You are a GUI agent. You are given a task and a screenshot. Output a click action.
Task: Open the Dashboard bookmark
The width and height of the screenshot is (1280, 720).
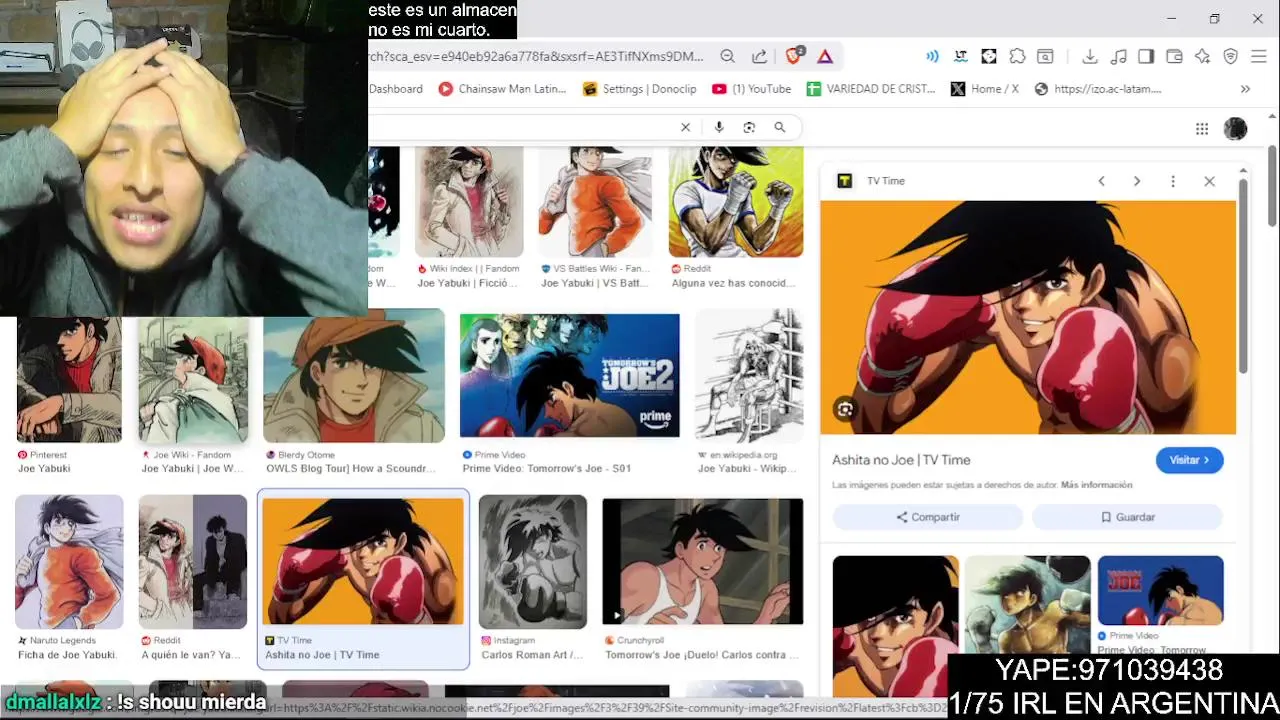pyautogui.click(x=396, y=89)
